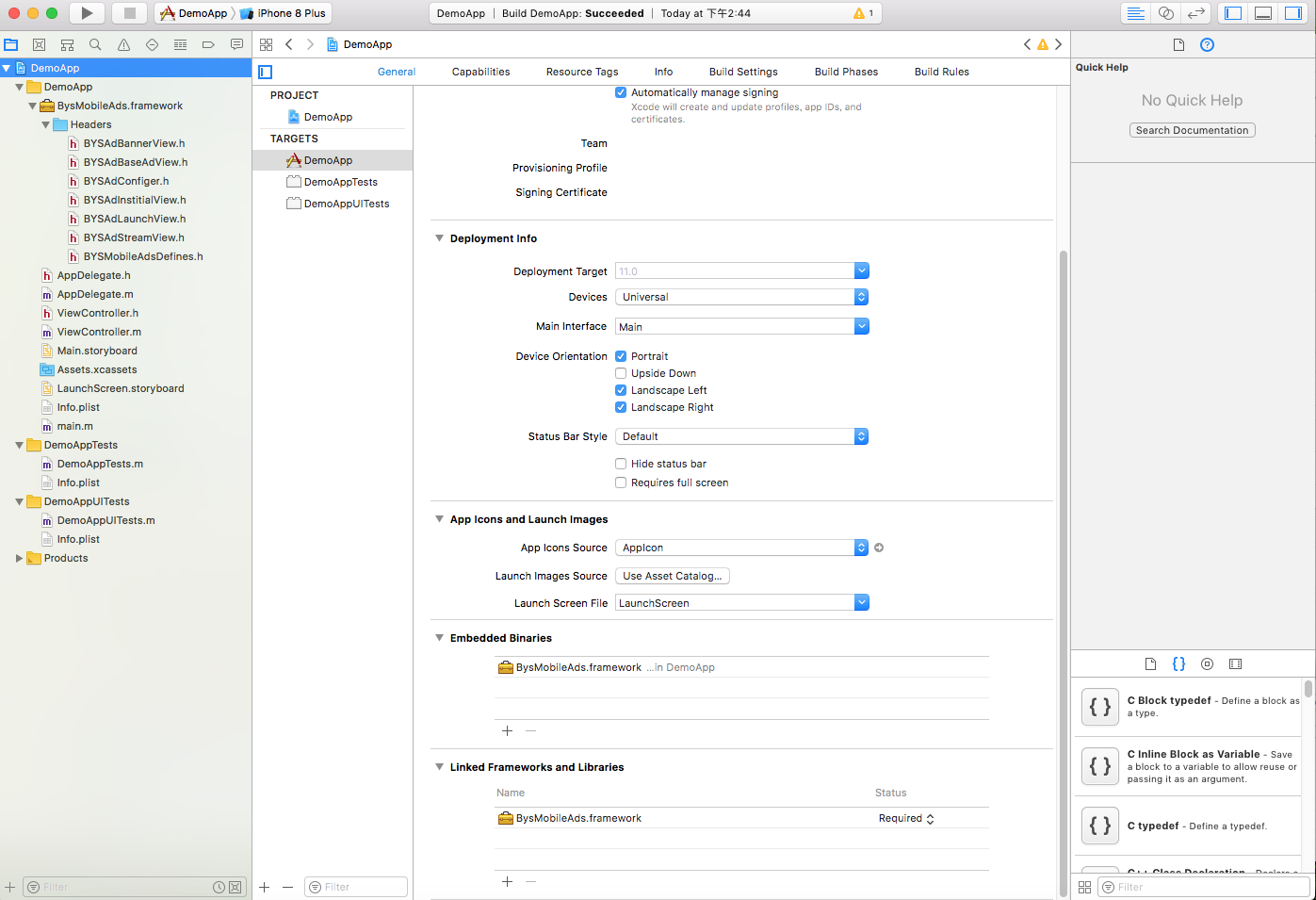The width and height of the screenshot is (1316, 900).
Task: Open the Issue navigator
Action: point(123,44)
